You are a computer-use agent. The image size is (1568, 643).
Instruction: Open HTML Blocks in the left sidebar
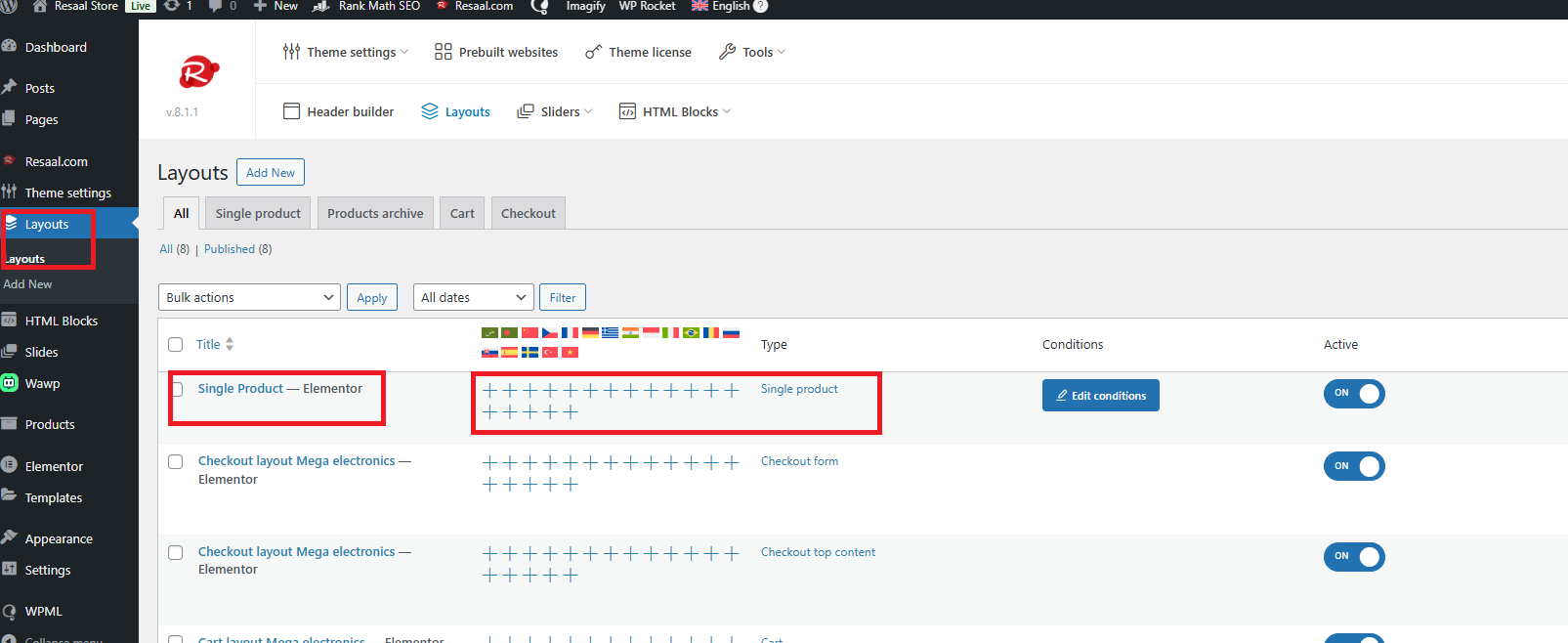pyautogui.click(x=61, y=321)
